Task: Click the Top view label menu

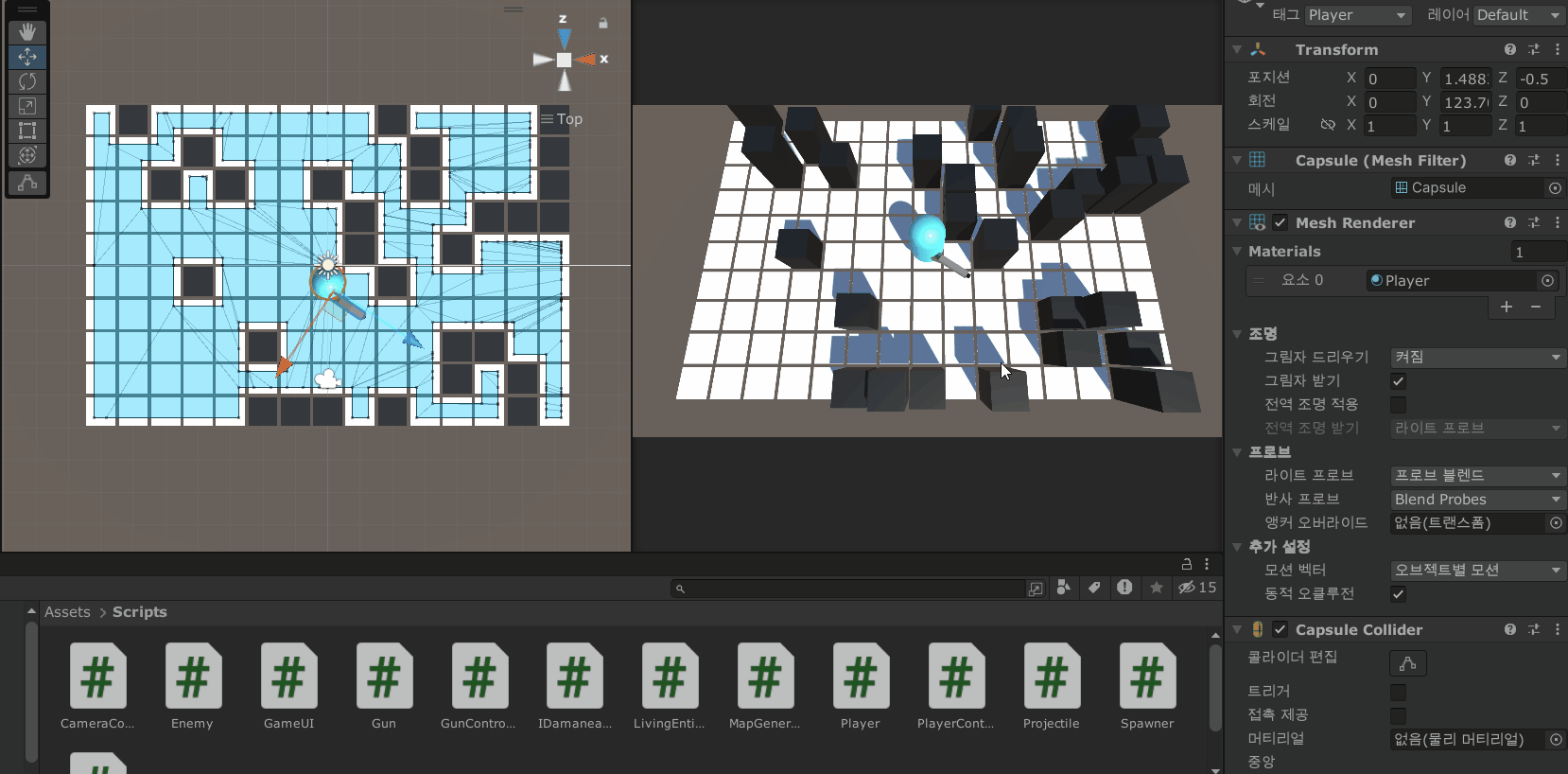Action: tap(562, 119)
